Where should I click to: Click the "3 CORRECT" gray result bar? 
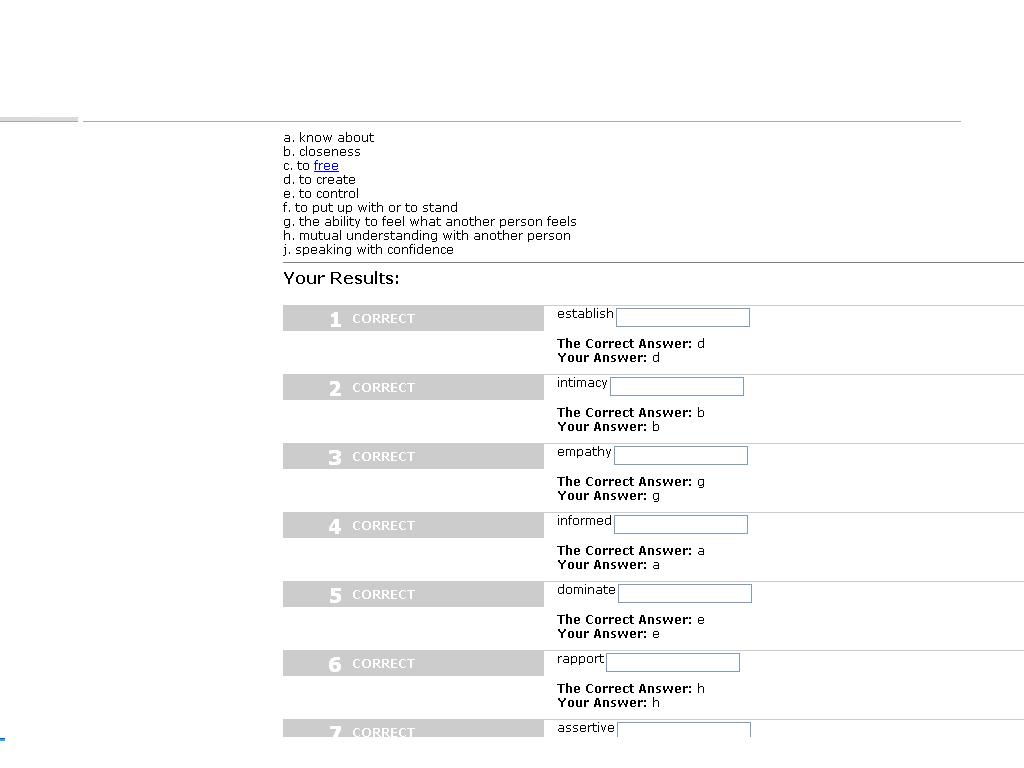413,456
